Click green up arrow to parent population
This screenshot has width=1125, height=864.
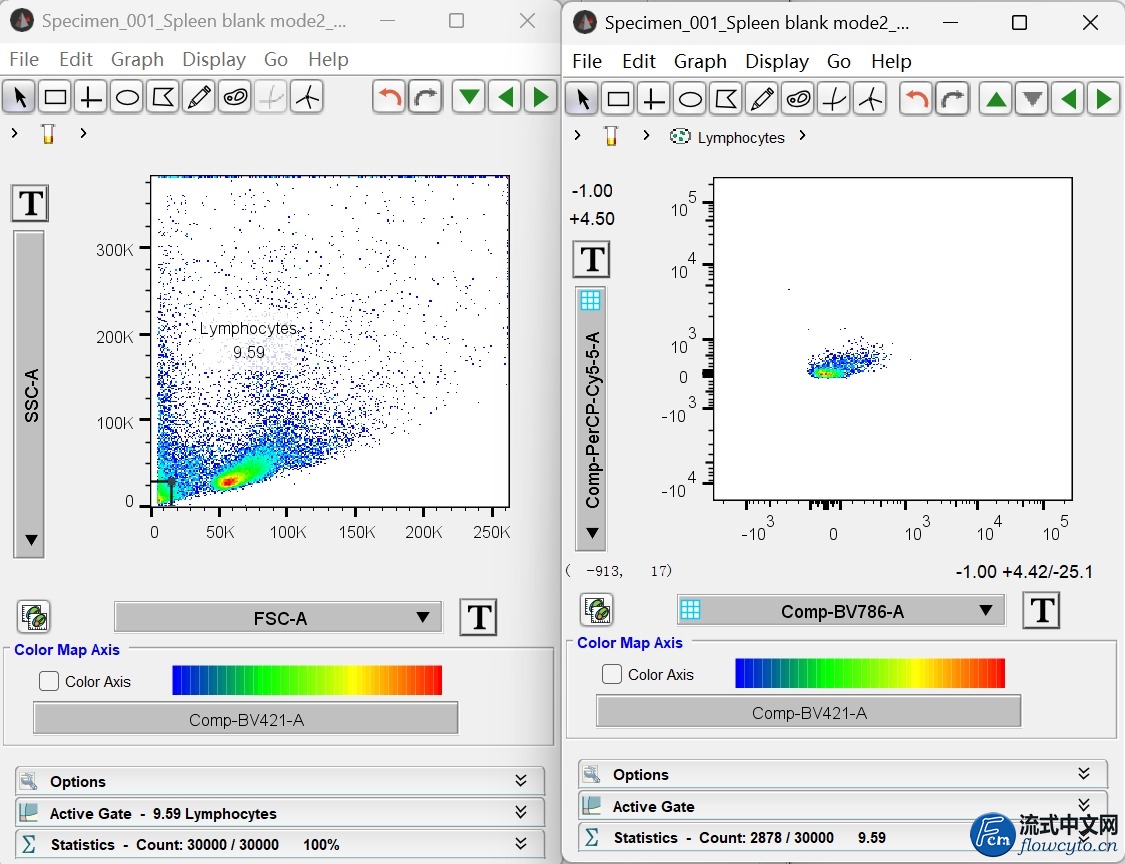(x=996, y=99)
